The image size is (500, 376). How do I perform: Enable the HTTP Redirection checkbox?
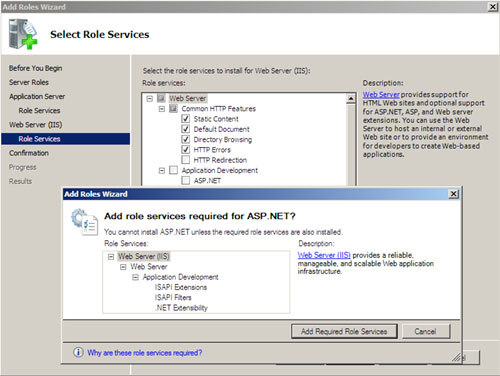click(186, 160)
